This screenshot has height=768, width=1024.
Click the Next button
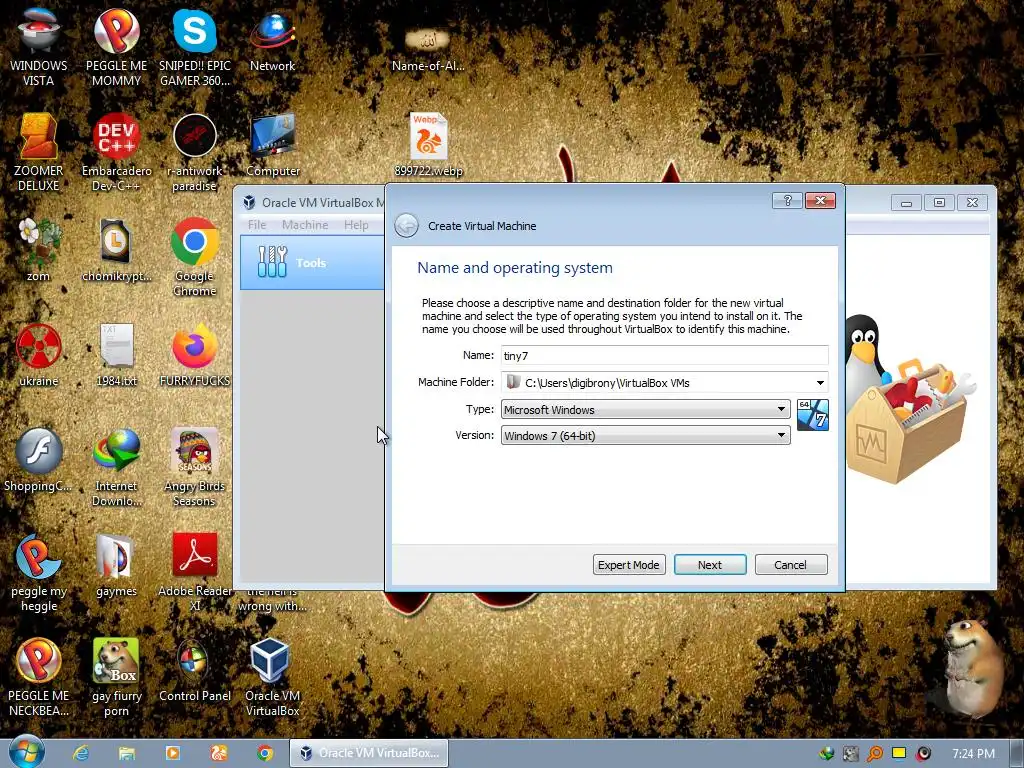[710, 565]
